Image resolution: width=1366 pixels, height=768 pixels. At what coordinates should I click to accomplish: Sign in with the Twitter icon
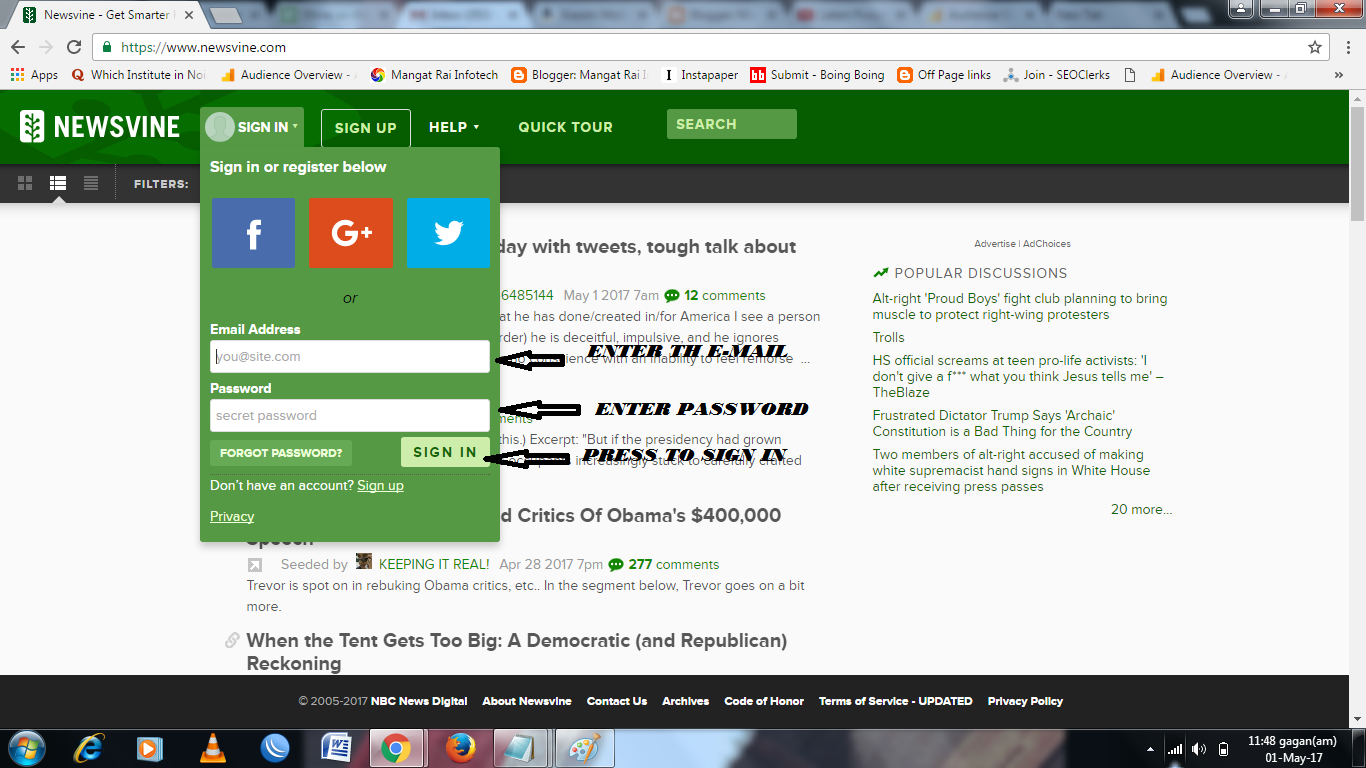pyautogui.click(x=448, y=232)
